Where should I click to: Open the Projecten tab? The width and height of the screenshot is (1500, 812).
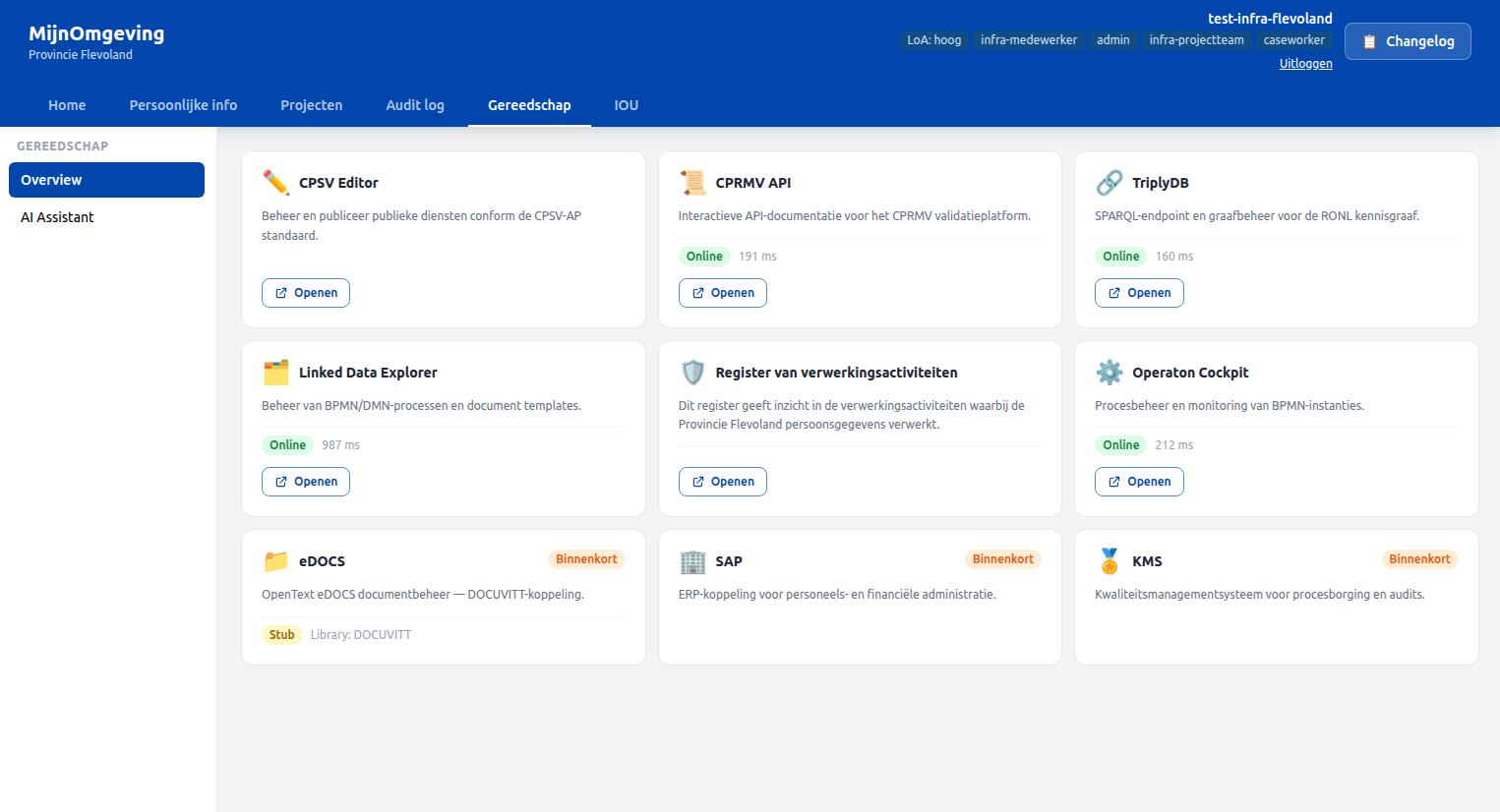click(x=311, y=104)
